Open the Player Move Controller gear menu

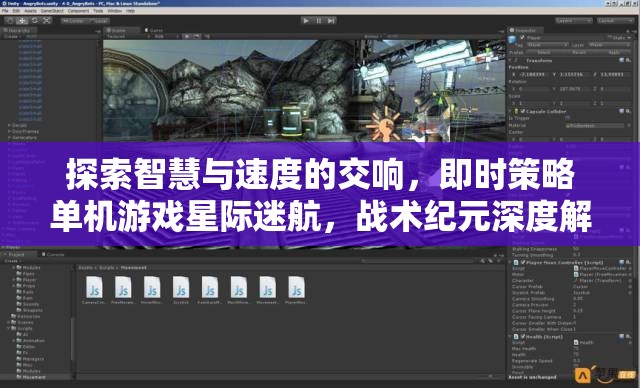point(628,262)
